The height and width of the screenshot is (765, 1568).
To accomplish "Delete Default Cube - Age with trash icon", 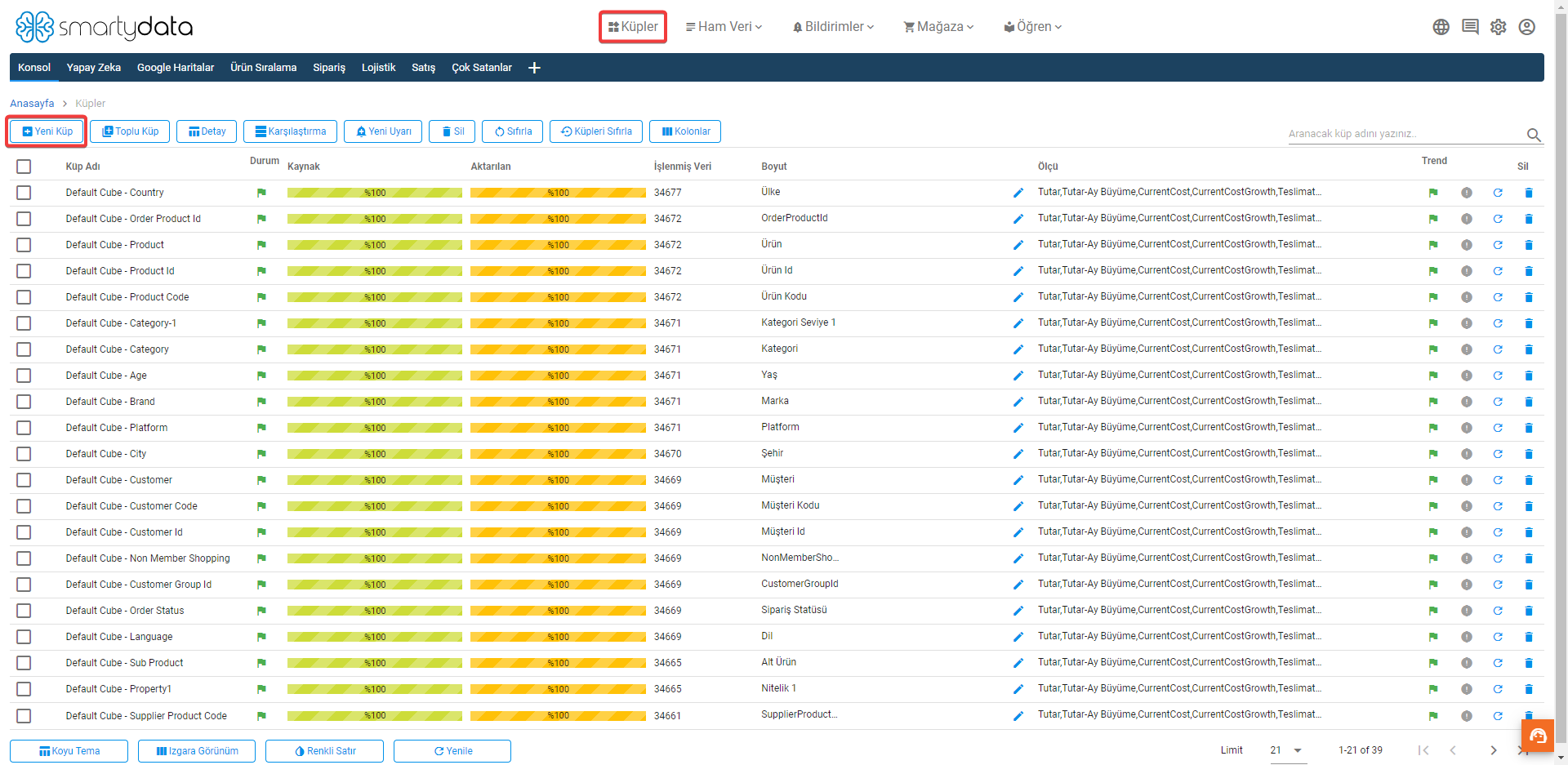I will tap(1529, 376).
